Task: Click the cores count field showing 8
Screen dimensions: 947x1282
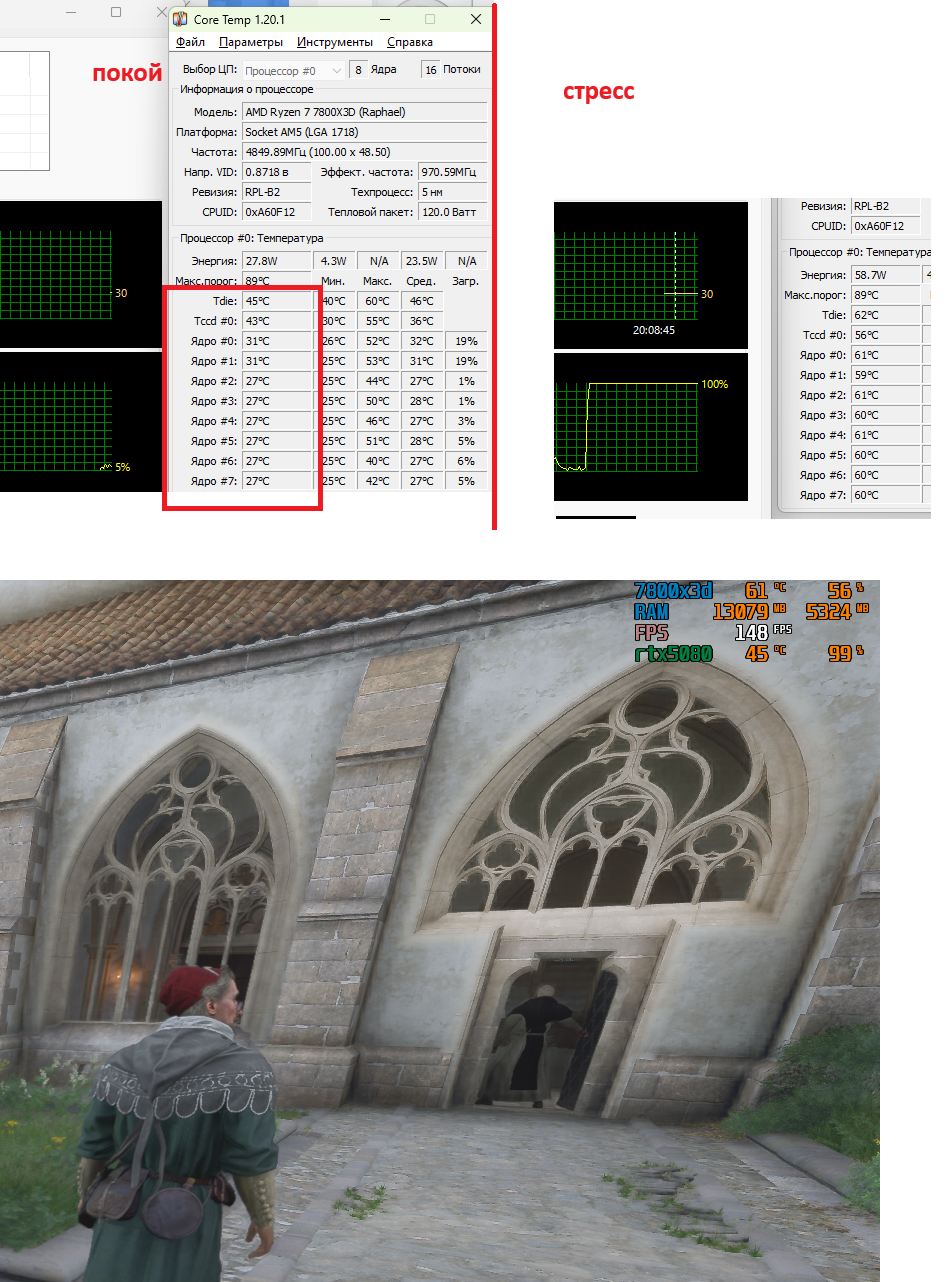Action: (x=358, y=70)
